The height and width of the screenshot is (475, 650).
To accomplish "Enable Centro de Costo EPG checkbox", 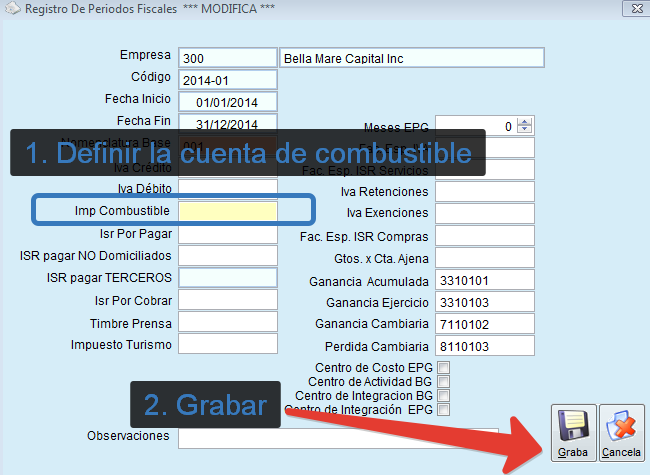I will tap(443, 368).
